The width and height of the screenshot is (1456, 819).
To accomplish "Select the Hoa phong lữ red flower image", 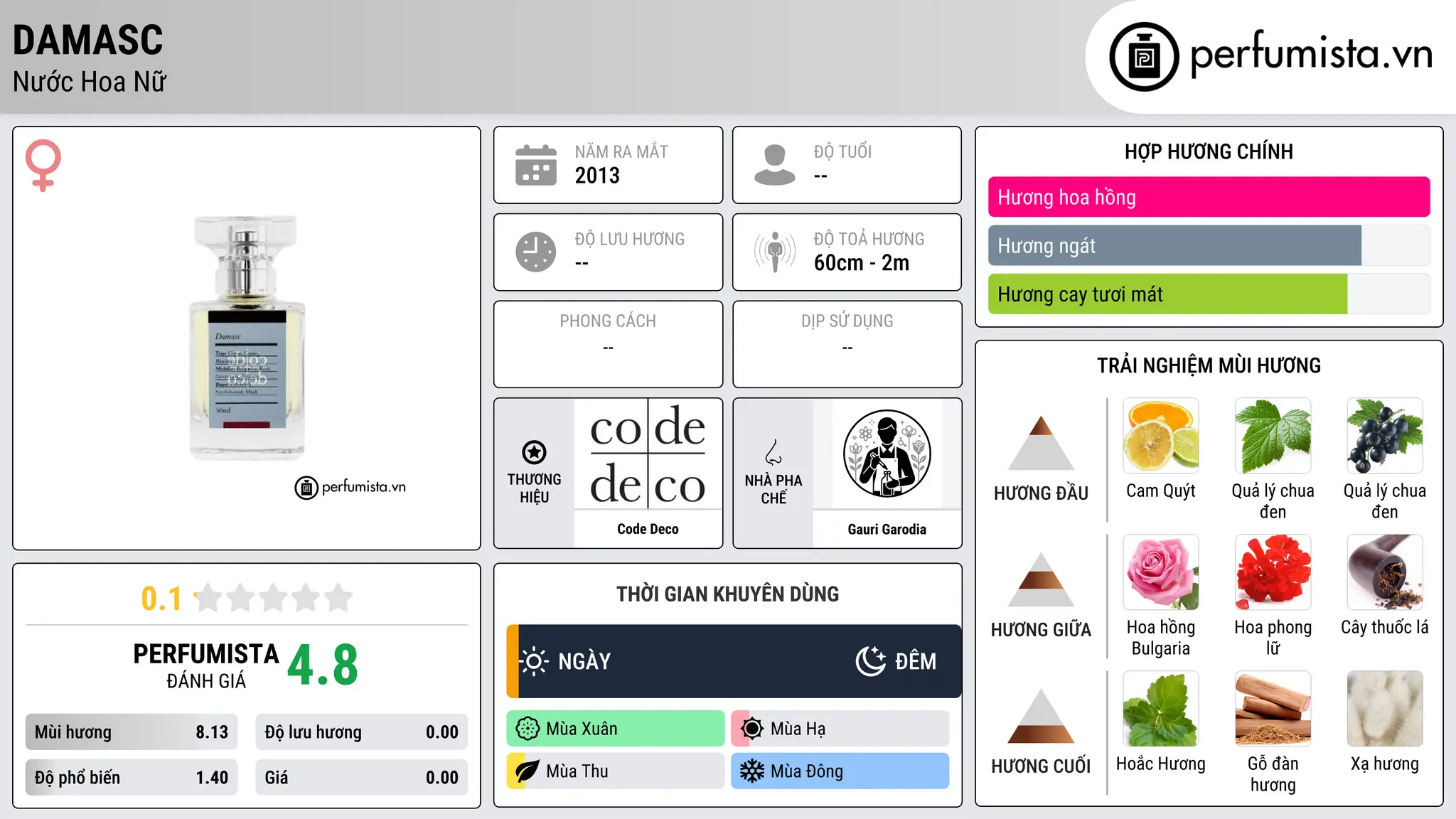I will [x=1273, y=572].
